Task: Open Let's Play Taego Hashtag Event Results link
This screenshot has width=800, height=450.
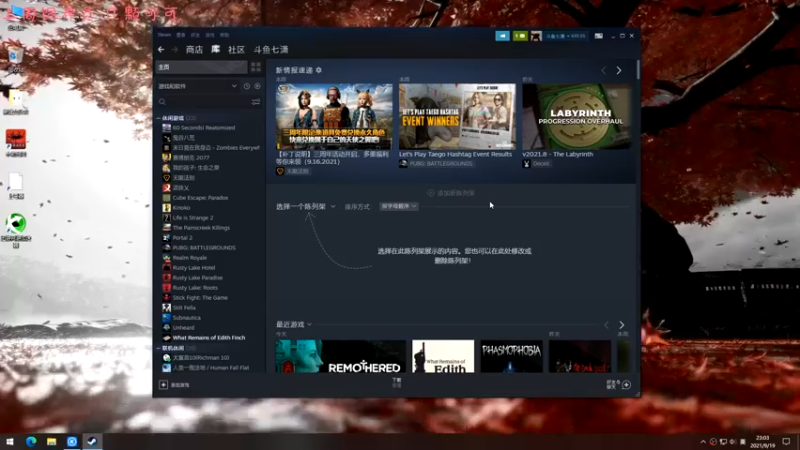Action: (455, 154)
